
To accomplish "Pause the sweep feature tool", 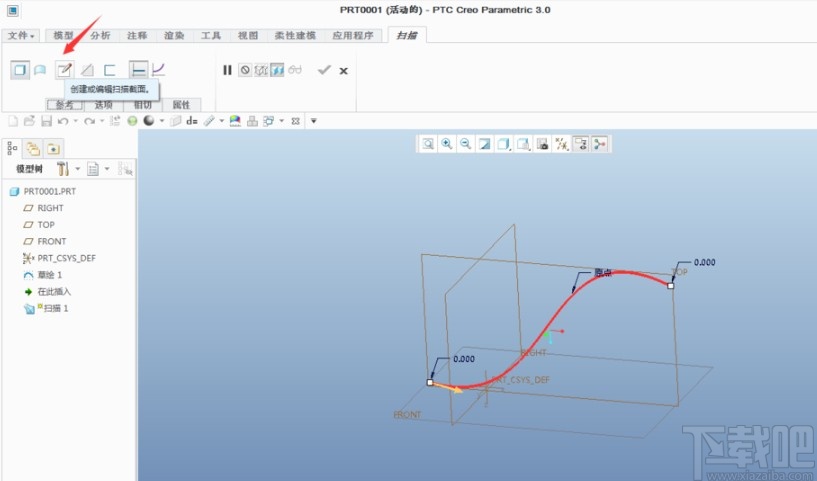I will [x=227, y=70].
